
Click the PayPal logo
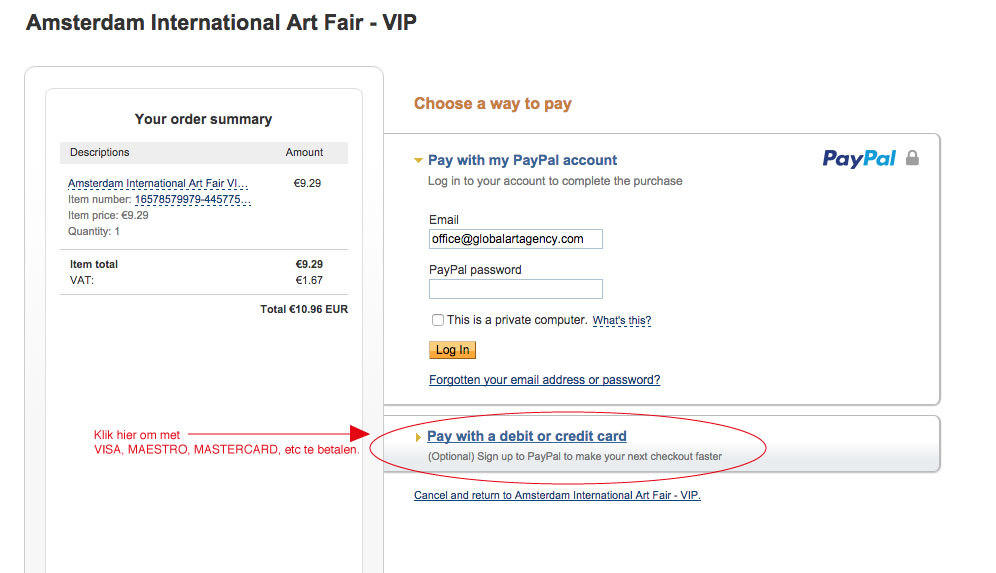point(859,158)
